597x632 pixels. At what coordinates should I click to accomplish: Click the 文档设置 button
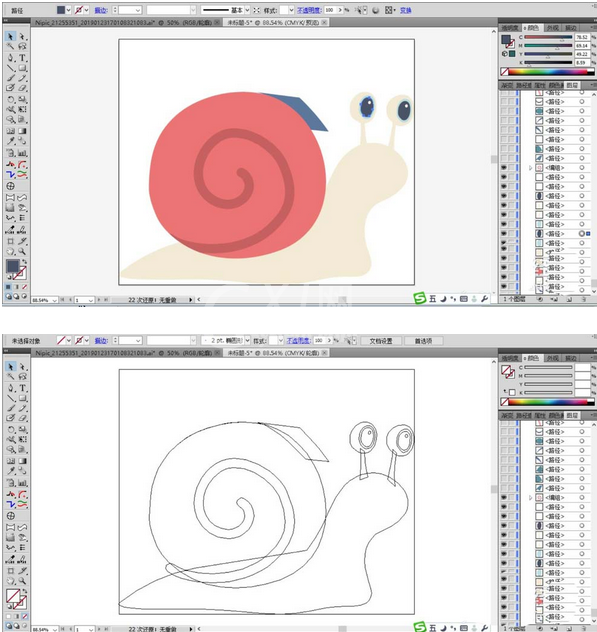[x=381, y=341]
